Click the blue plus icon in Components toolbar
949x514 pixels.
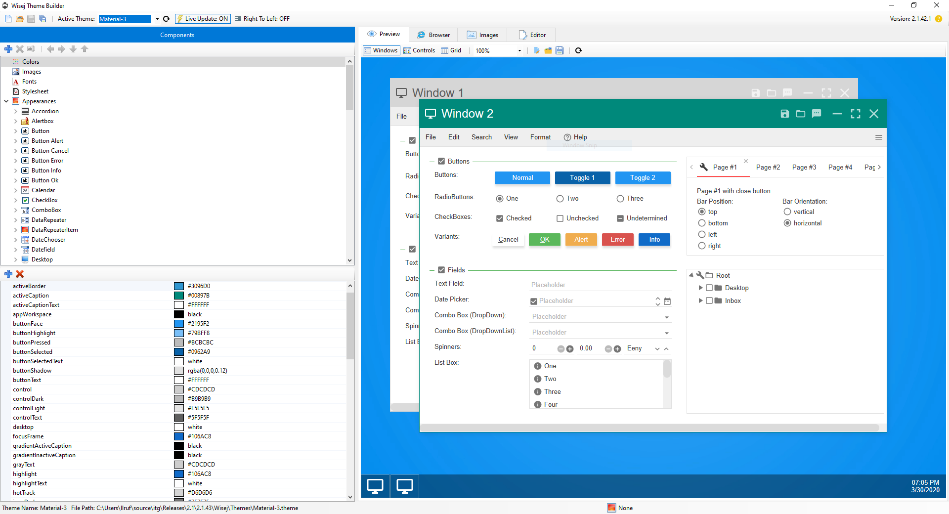8,49
